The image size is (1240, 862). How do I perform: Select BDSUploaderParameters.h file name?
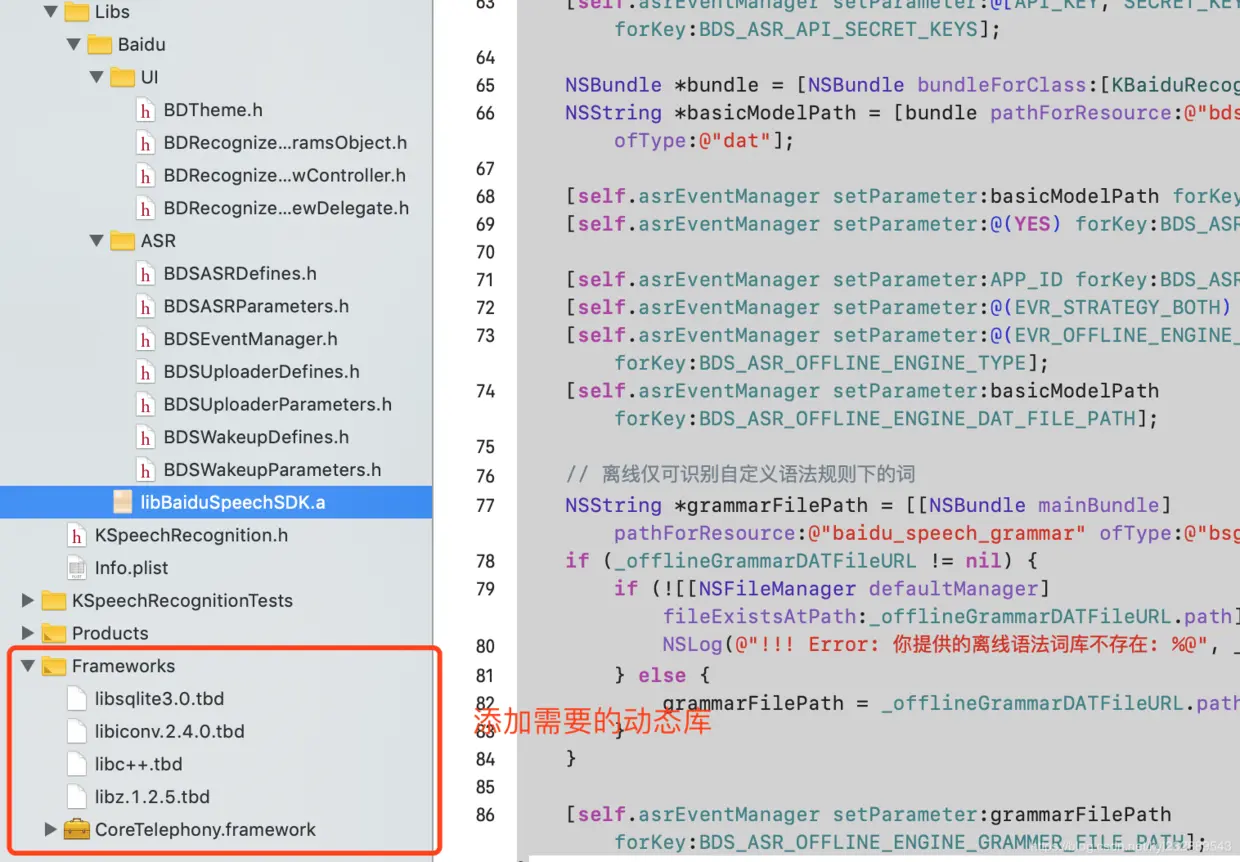(278, 405)
